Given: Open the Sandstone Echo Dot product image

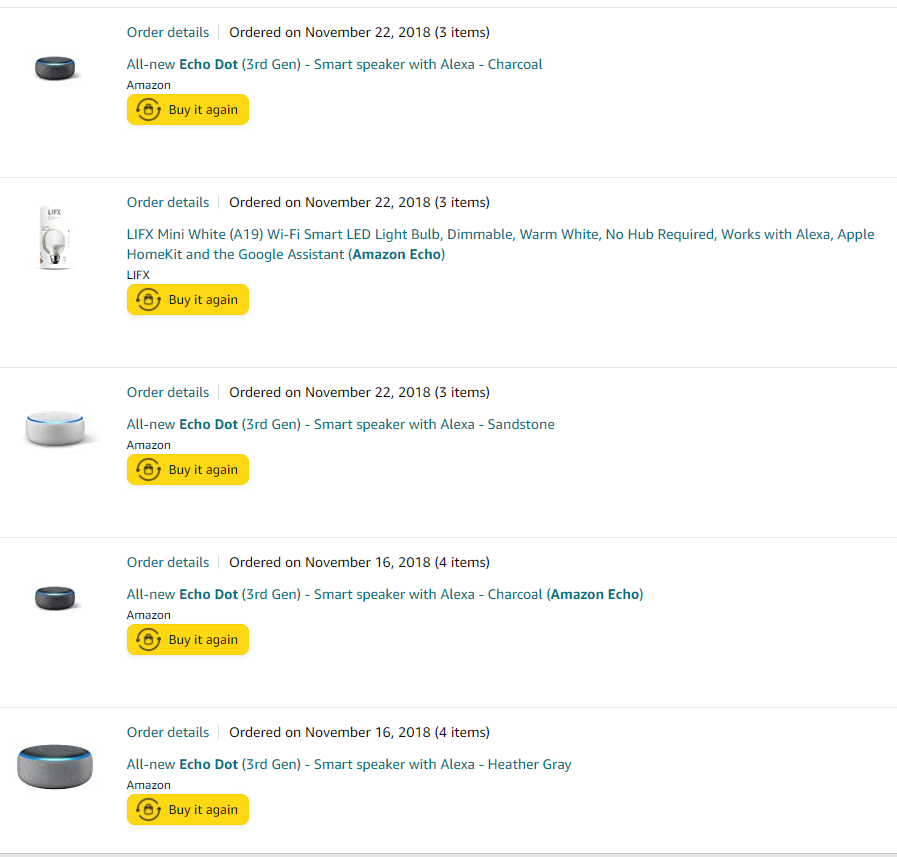Looking at the screenshot, I should click(x=55, y=428).
